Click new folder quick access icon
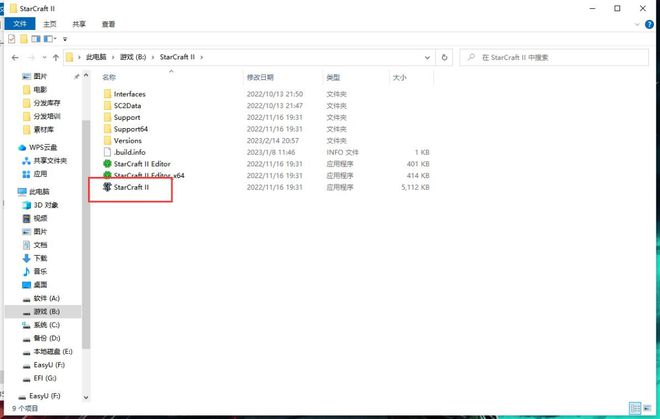Screen dimensions: 660x419 (24, 39)
